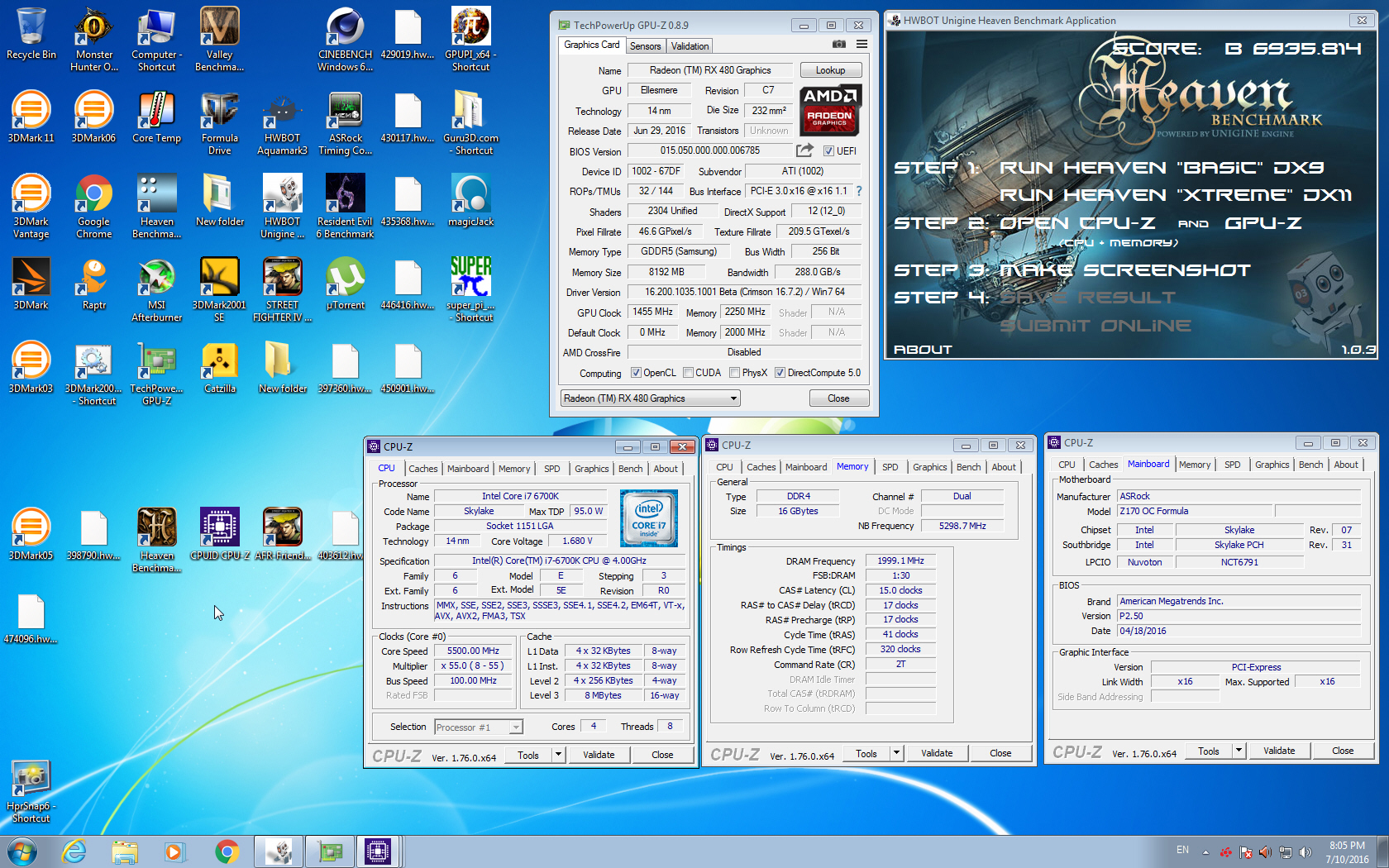Open the 3DMark 11 desktop icon
This screenshot has width=1389, height=868.
[31, 117]
